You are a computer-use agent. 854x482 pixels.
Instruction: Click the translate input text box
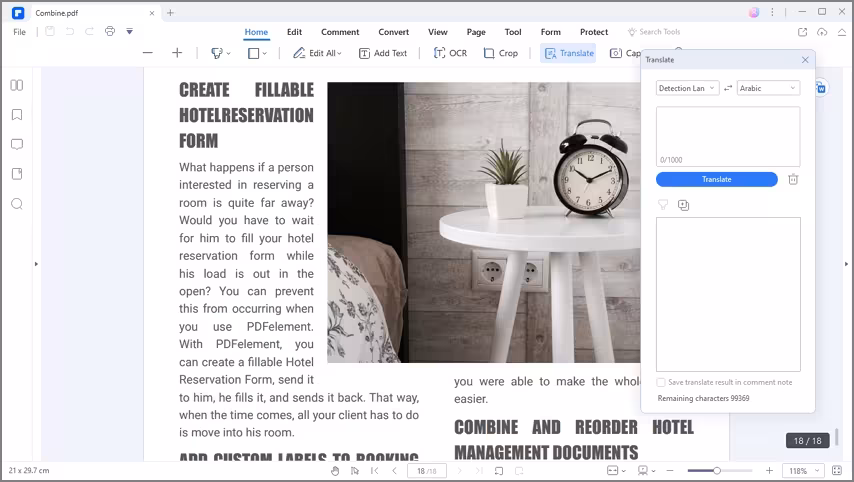point(728,136)
